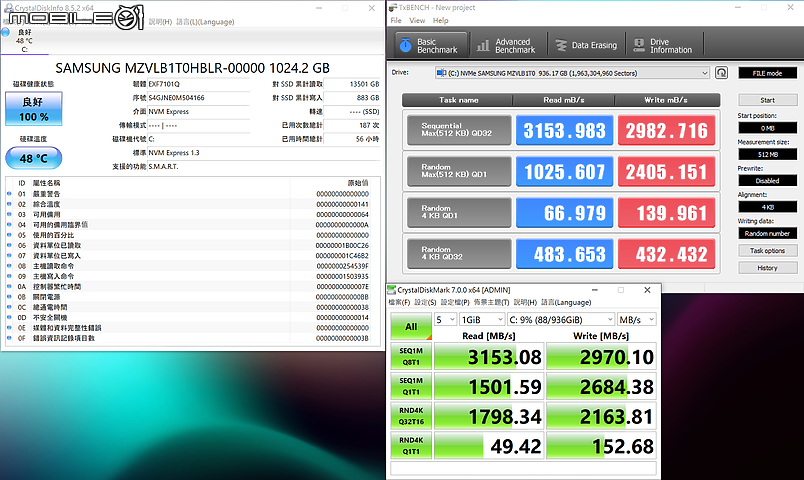Image resolution: width=804 pixels, height=480 pixels.
Task: Run SEQ1M Q1T1 test
Action: point(411,386)
